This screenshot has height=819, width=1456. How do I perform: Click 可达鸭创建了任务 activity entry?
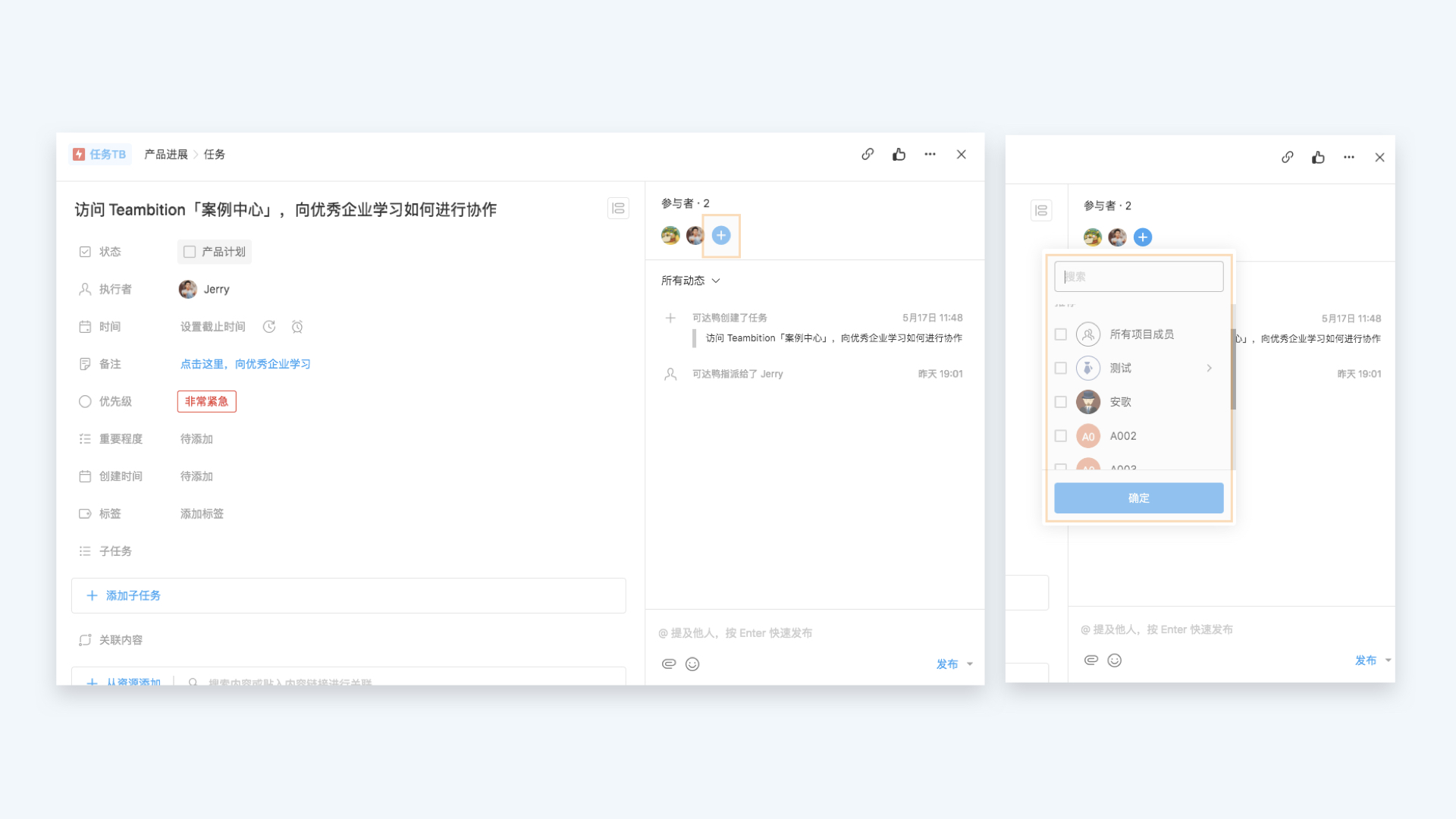[730, 318]
